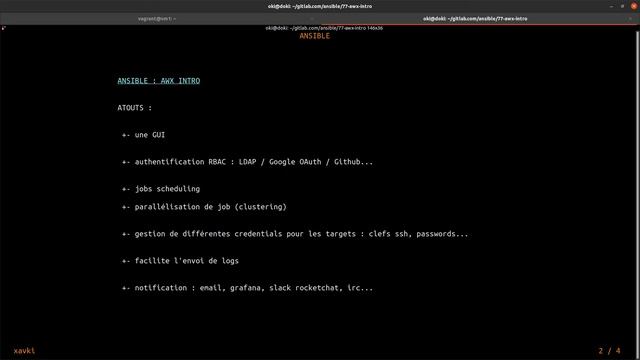Click the 'facilite l'envoi de logs' line

click(x=180, y=261)
